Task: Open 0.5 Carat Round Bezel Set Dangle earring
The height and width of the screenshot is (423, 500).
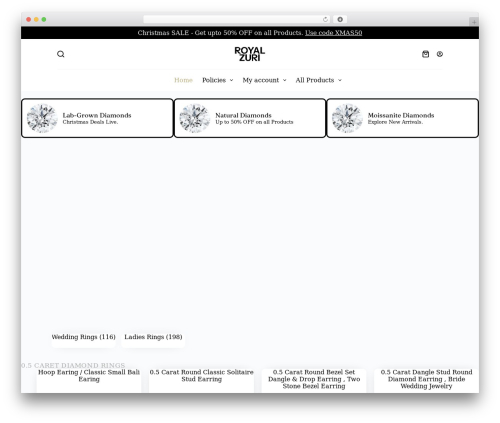Action: tap(314, 379)
